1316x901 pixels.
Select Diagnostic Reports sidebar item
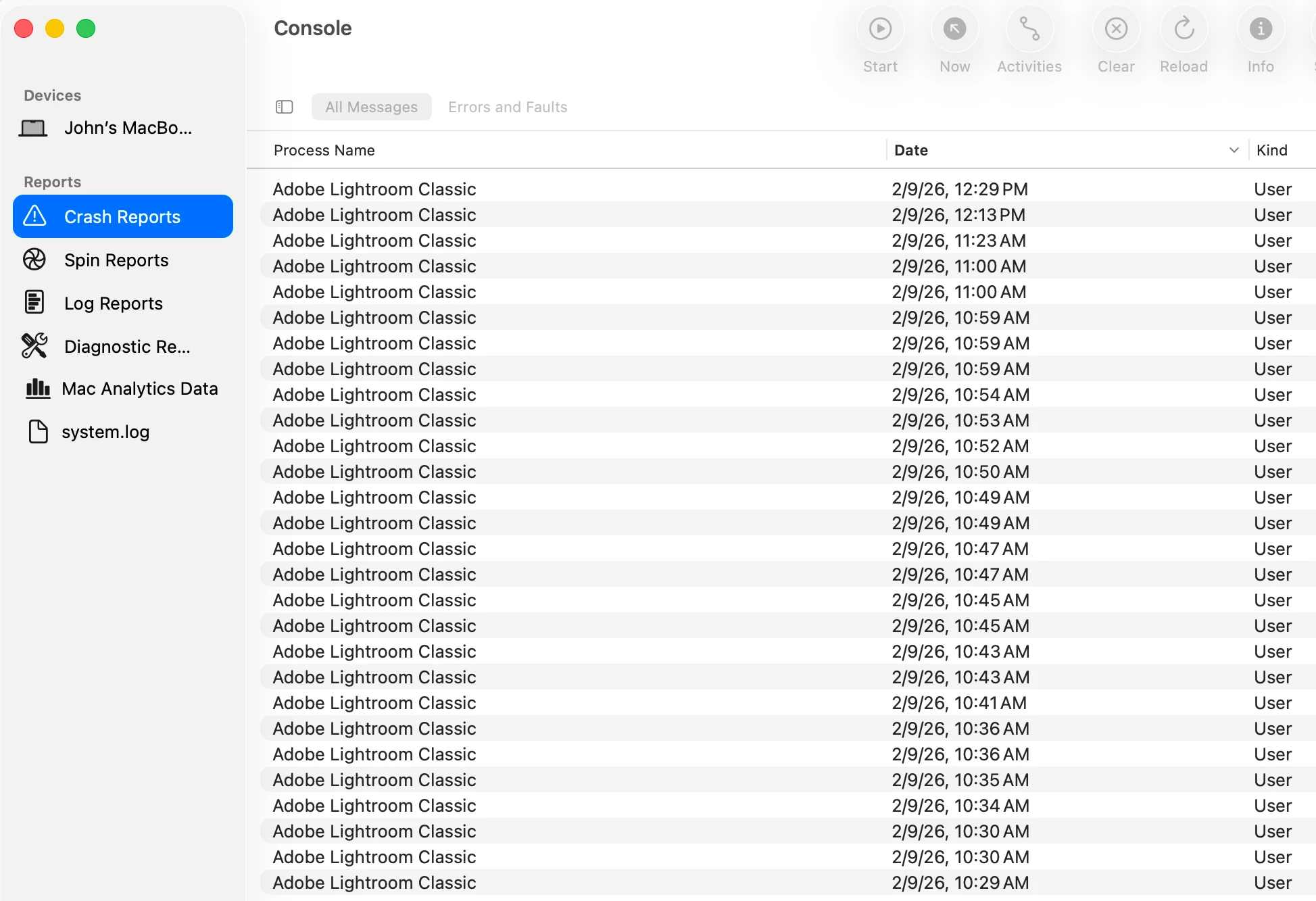[127, 347]
